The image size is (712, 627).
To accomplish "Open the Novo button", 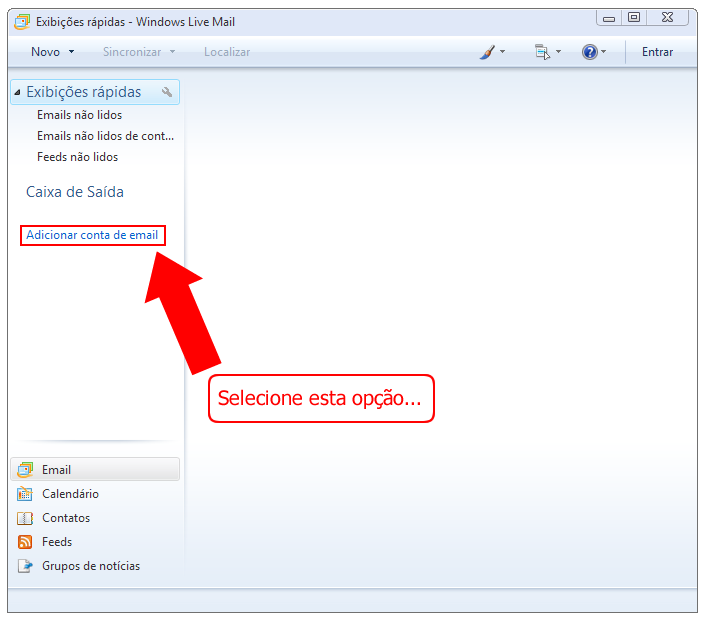I will point(45,52).
